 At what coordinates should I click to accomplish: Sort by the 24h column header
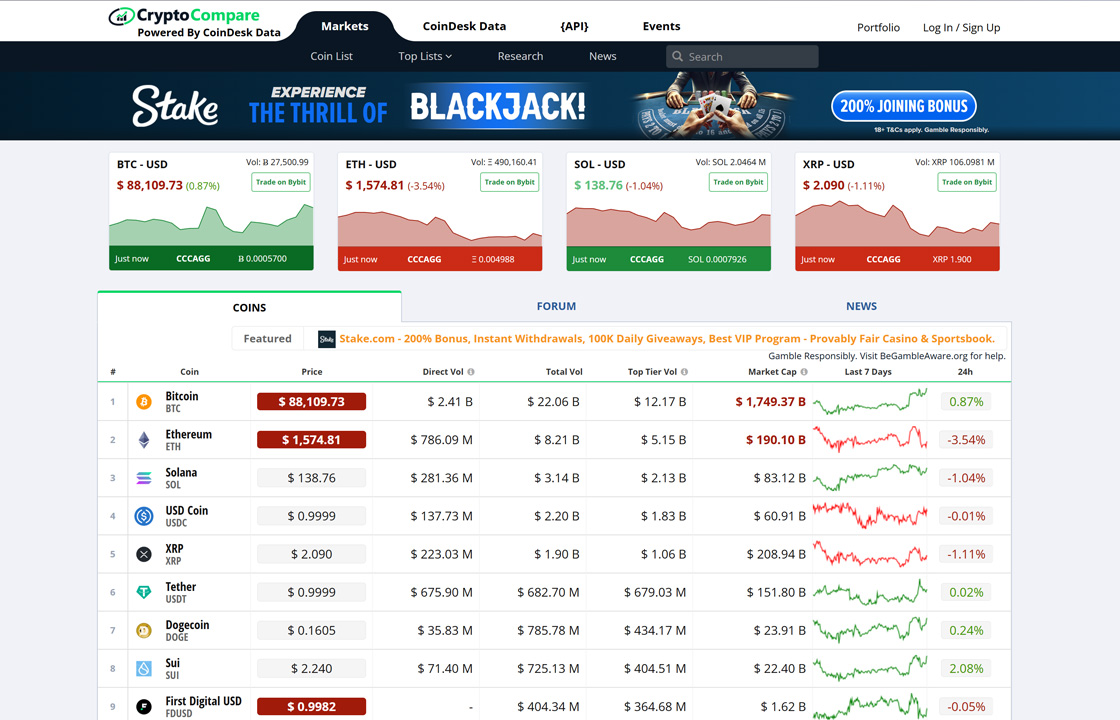(x=965, y=372)
